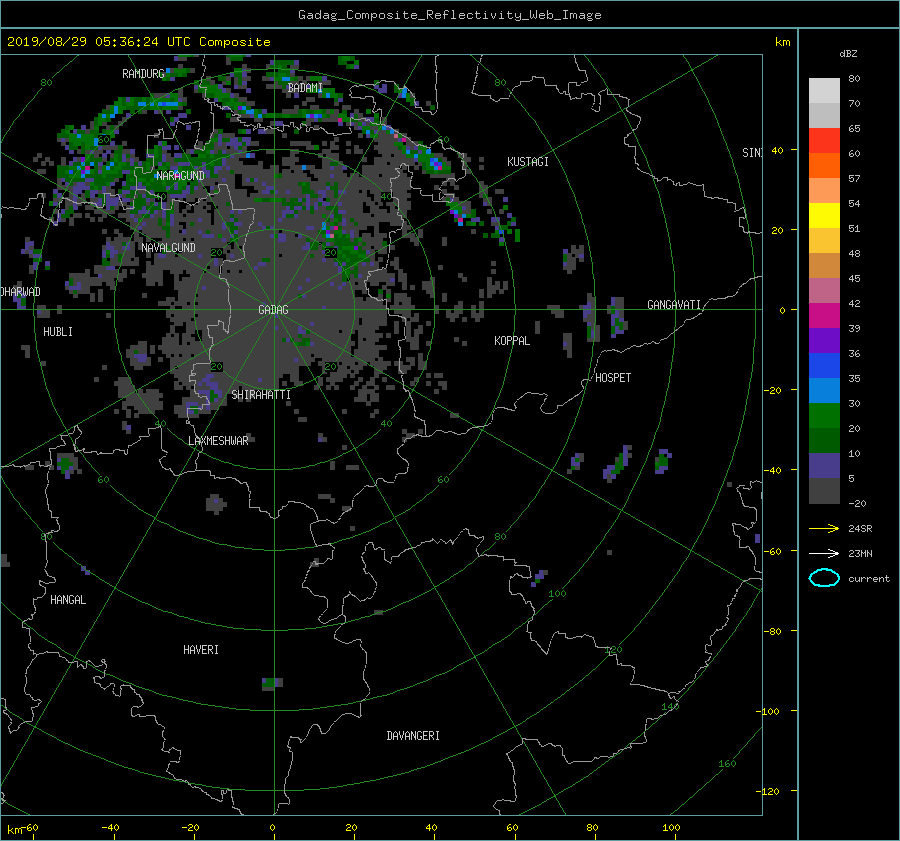Click the NAVALGUND town label
This screenshot has height=841, width=900.
point(168,247)
